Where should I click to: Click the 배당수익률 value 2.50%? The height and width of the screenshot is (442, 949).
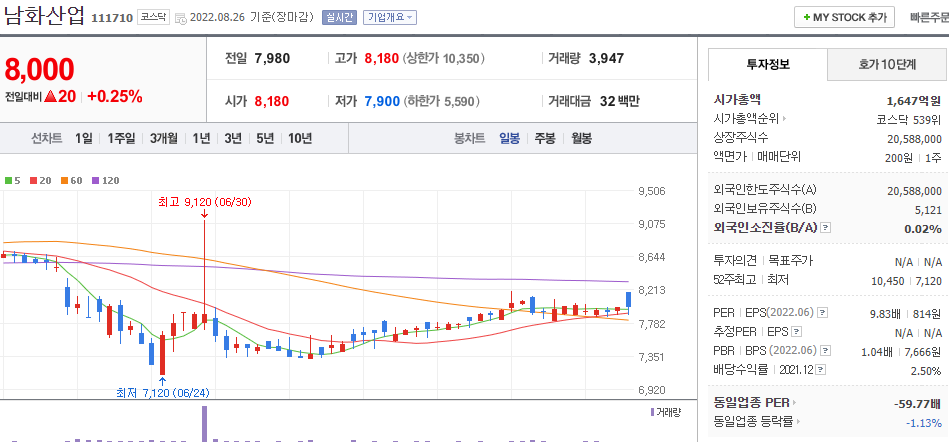tap(927, 371)
